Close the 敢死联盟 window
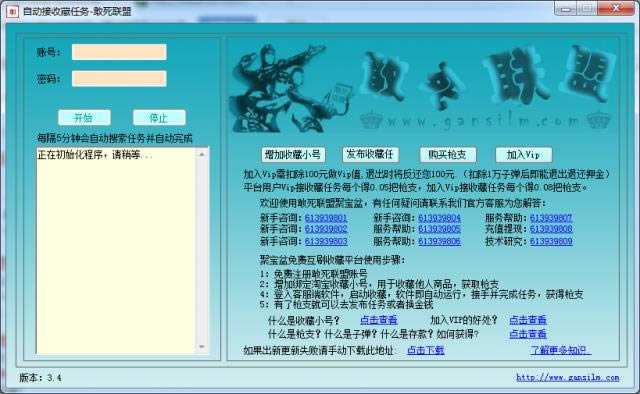640x394 pixels. (x=617, y=9)
